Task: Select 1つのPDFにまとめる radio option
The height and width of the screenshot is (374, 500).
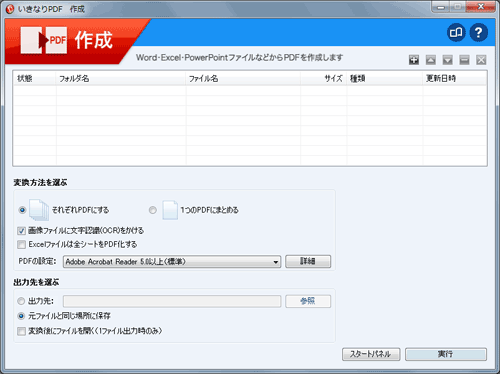Action: (153, 210)
